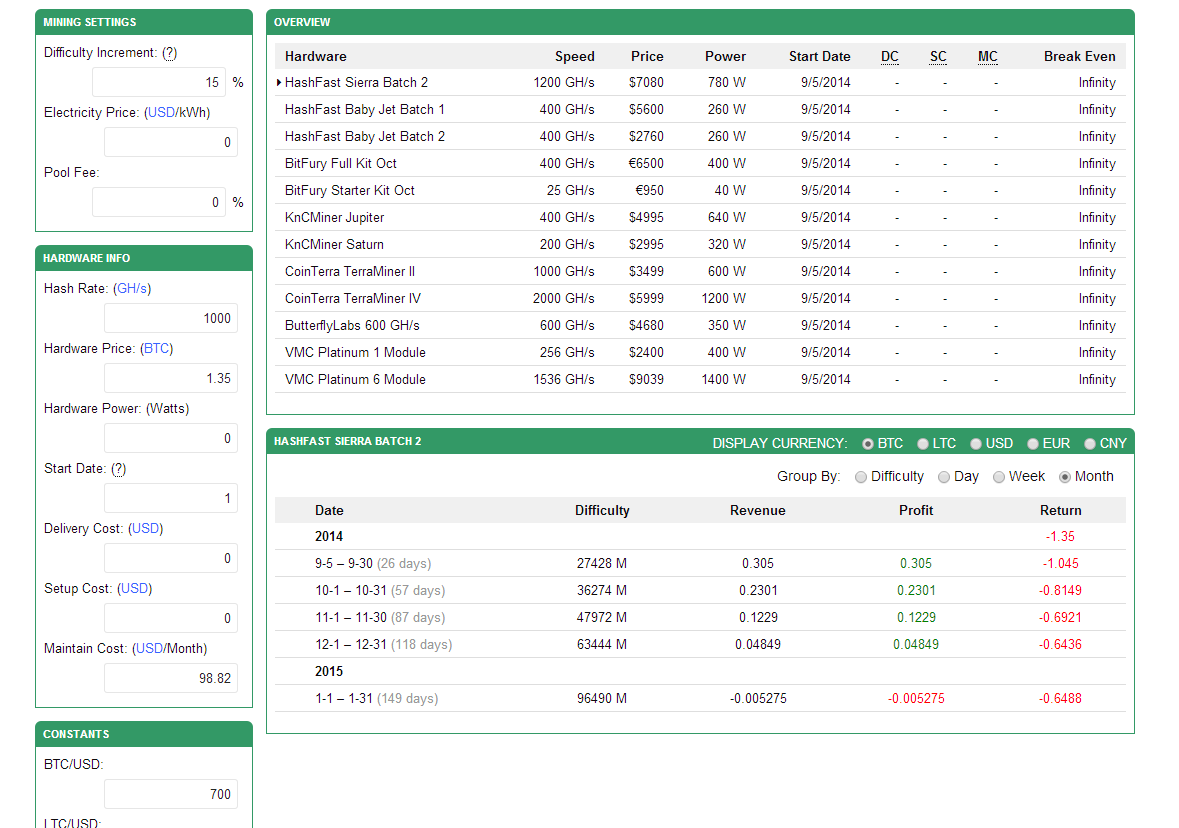
Task: Click the Break Even column header
Action: [x=1080, y=56]
